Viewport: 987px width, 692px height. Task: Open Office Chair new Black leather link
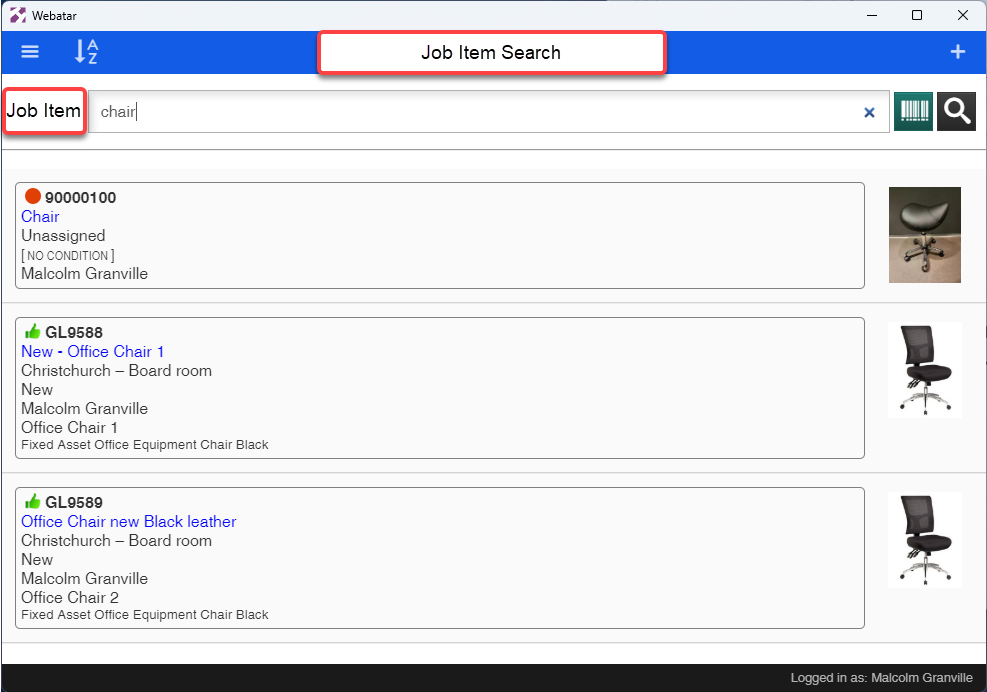128,521
